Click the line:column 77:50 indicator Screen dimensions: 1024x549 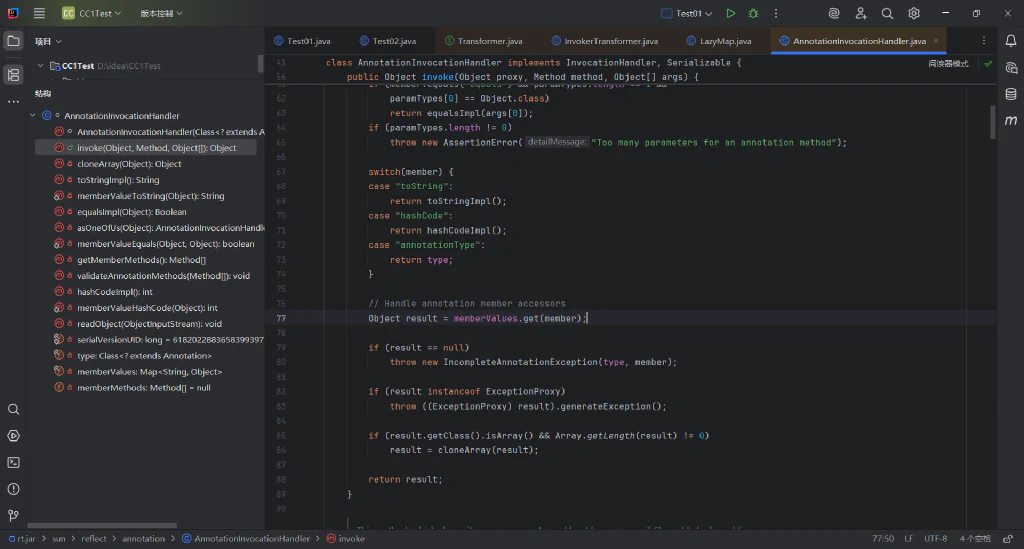[x=883, y=539]
